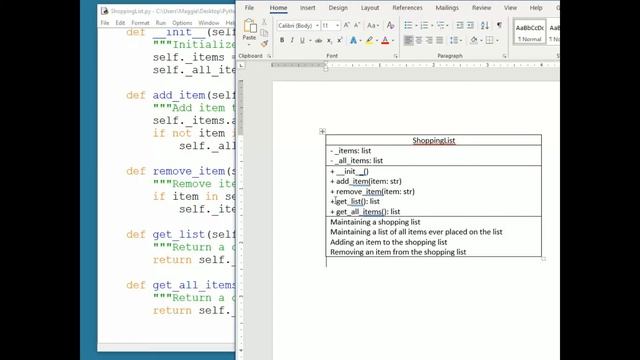Decrease font size with Shrink Font icon

pos(357,25)
